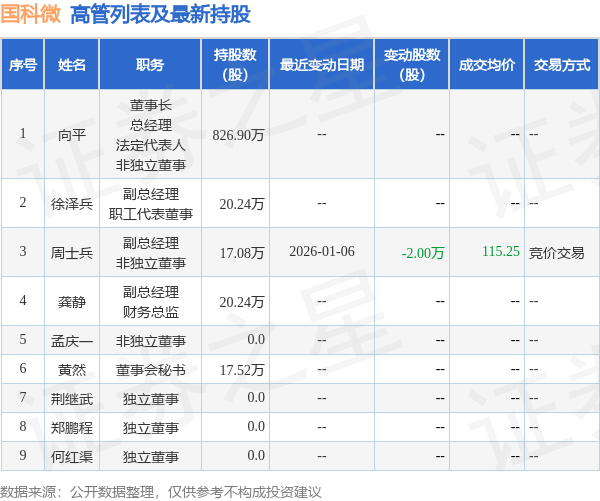Click serial number 6 cell
Image resolution: width=600 pixels, height=501 pixels.
pos(23,369)
